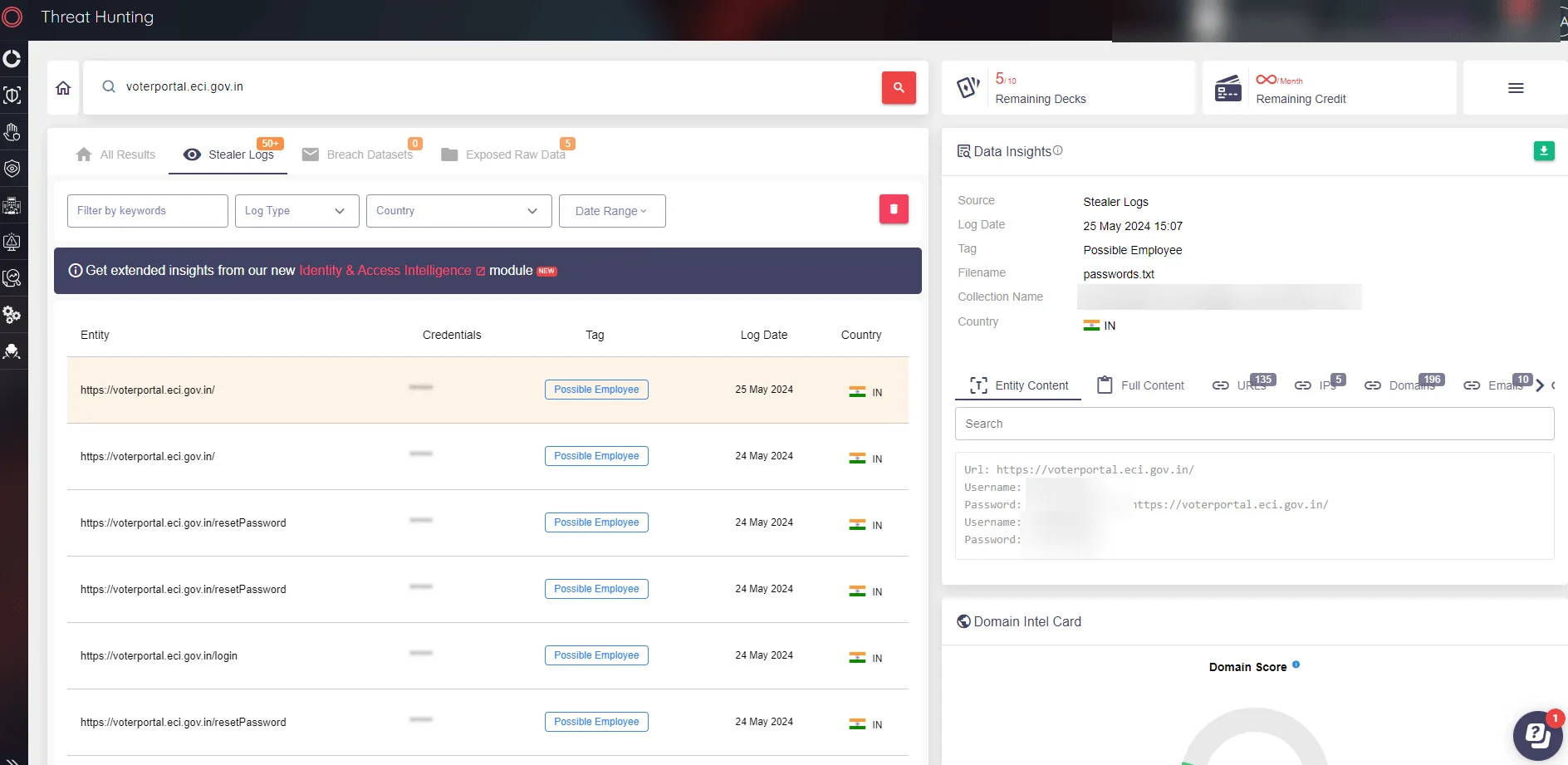
Task: Open the office building sidebar icon
Action: pyautogui.click(x=12, y=205)
